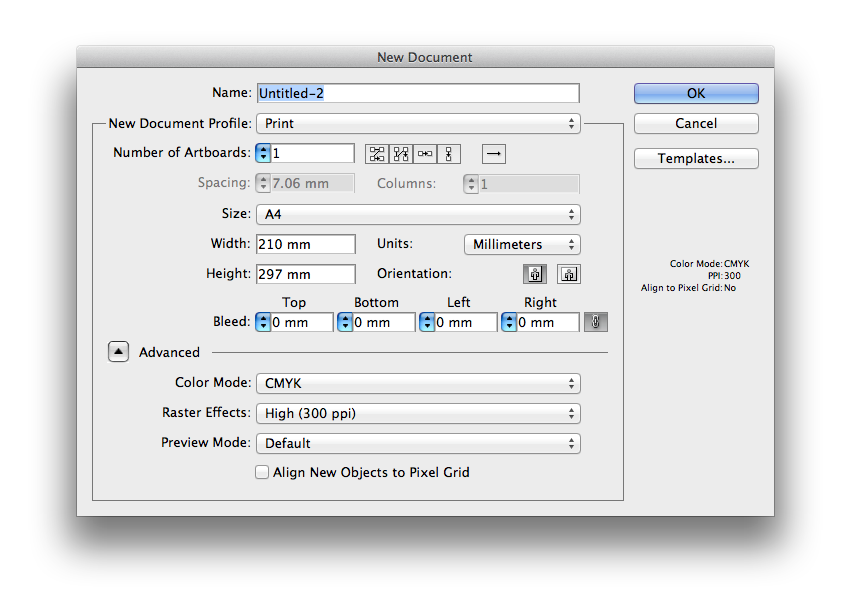Set orientation to Landscape

[x=569, y=274]
